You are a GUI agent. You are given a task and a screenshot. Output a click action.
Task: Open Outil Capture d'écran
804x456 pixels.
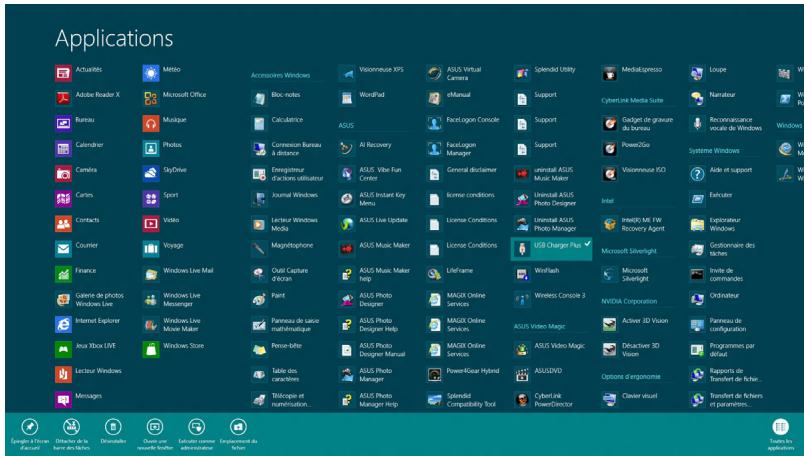click(280, 274)
